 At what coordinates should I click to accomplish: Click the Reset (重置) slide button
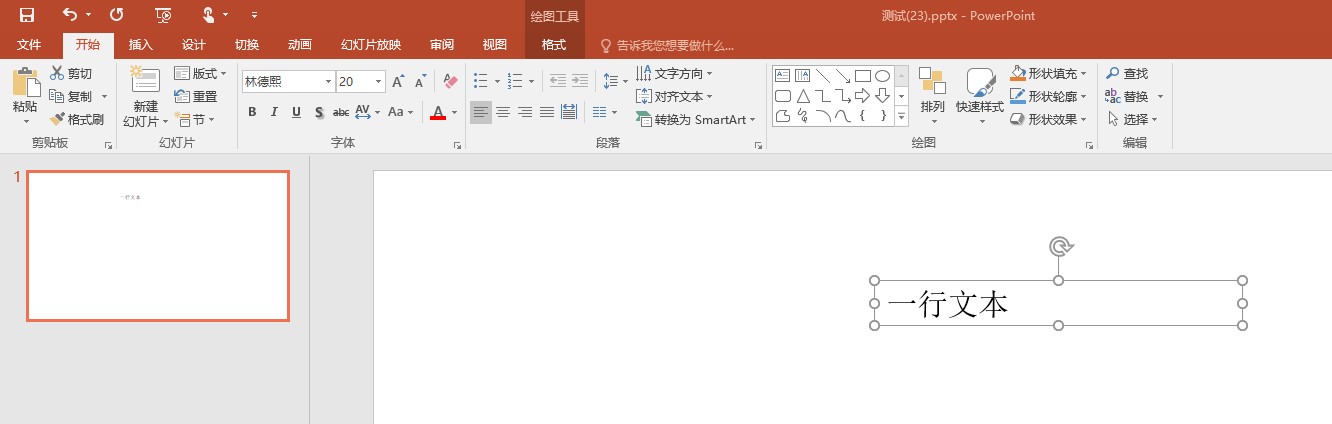[196, 97]
